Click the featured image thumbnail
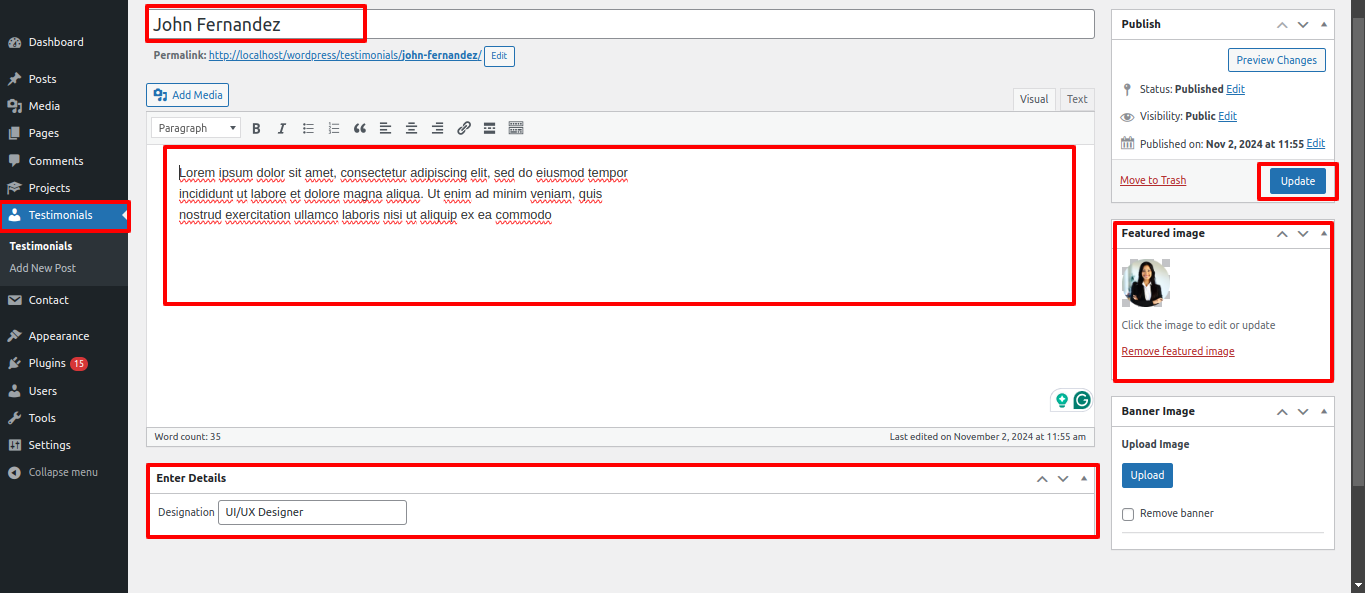Viewport: 1365px width, 593px height. pos(1146,282)
